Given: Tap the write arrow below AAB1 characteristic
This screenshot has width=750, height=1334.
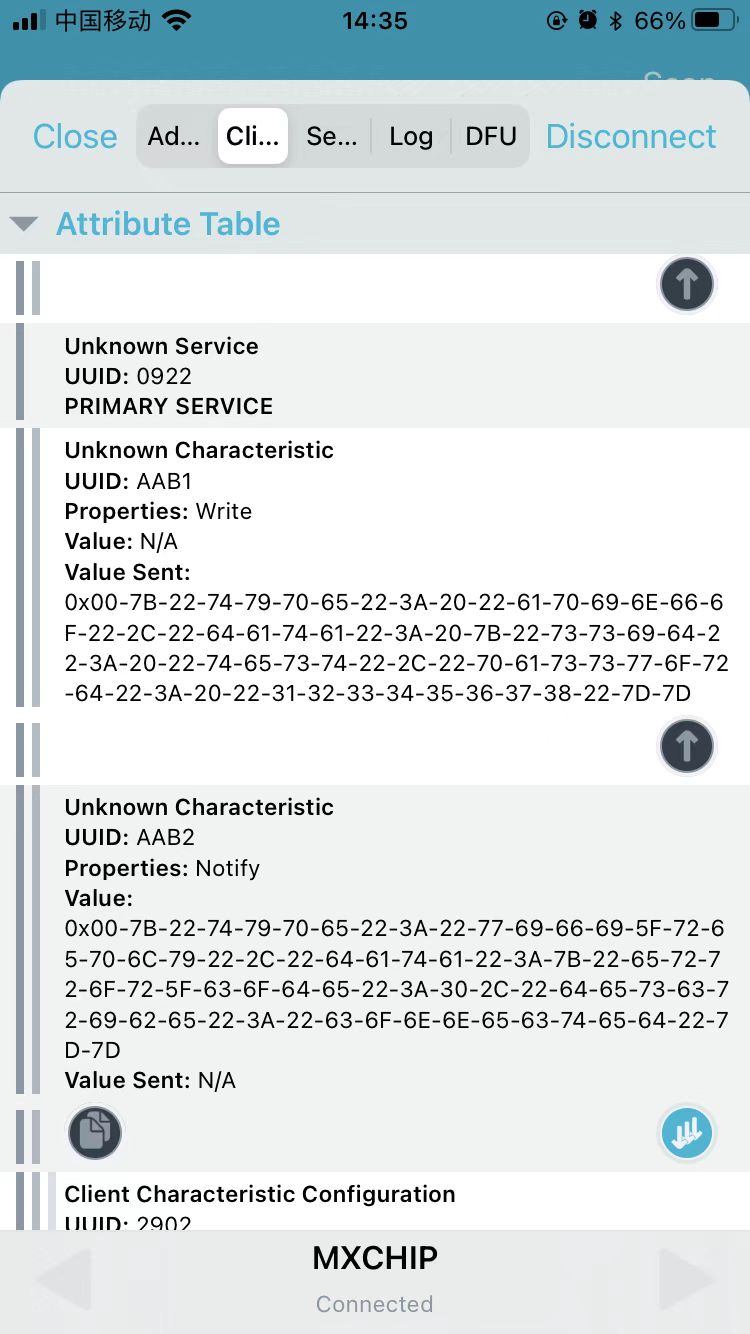Looking at the screenshot, I should click(686, 746).
